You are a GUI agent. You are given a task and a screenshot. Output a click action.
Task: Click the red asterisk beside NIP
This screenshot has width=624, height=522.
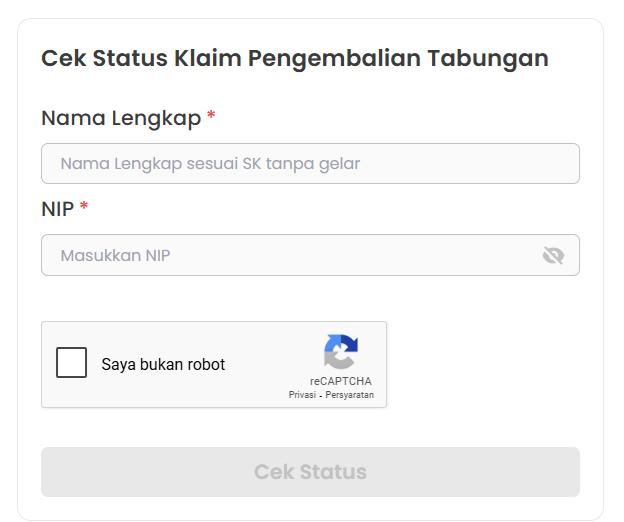(84, 207)
